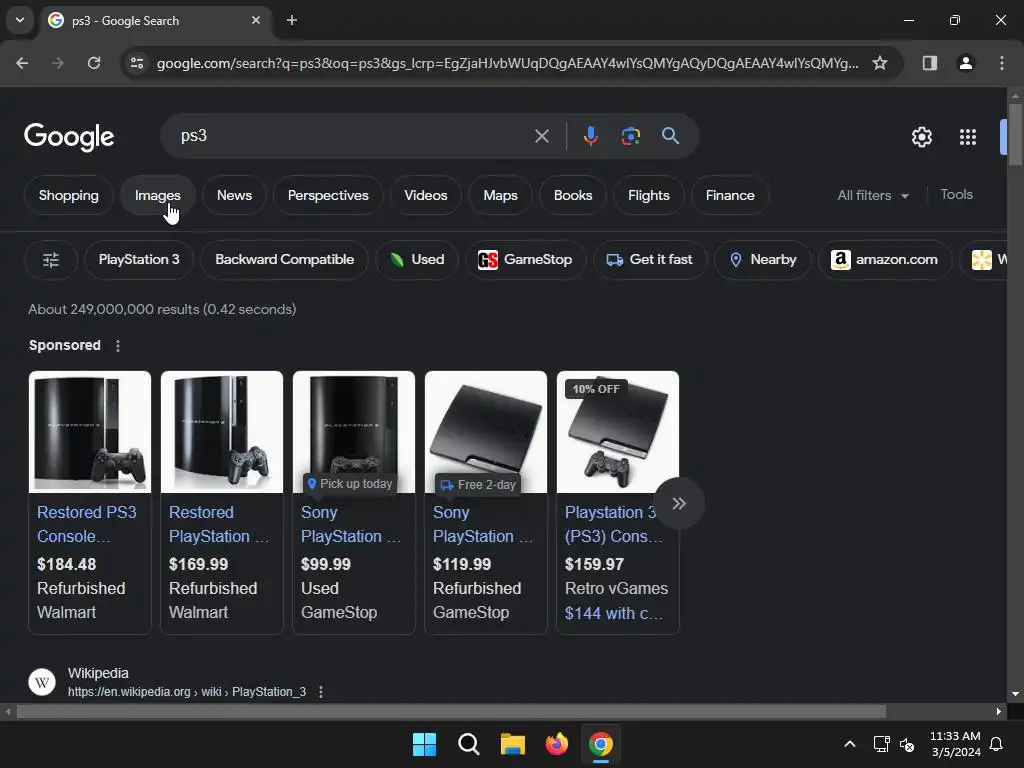The width and height of the screenshot is (1024, 768).
Task: Open a new tab with plus button
Action: click(292, 20)
